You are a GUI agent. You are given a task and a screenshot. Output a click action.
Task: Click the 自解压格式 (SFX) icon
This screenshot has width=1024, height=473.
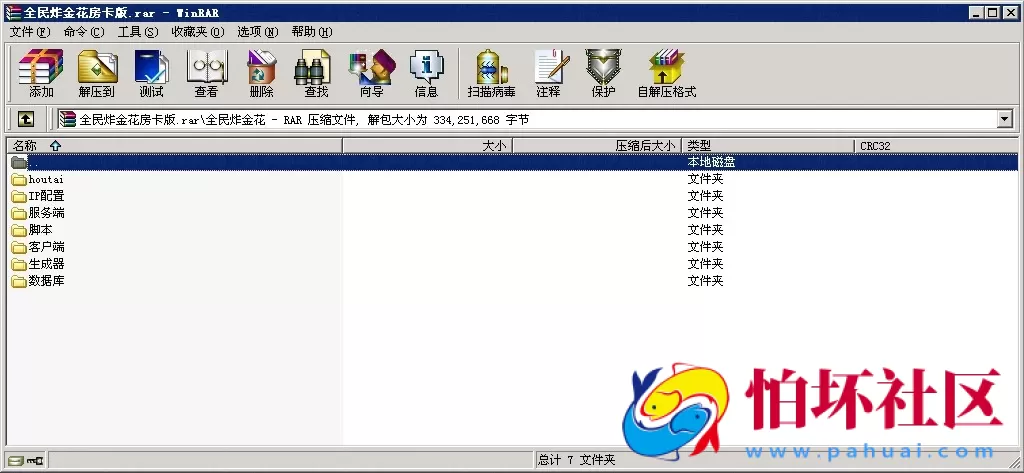click(x=667, y=73)
